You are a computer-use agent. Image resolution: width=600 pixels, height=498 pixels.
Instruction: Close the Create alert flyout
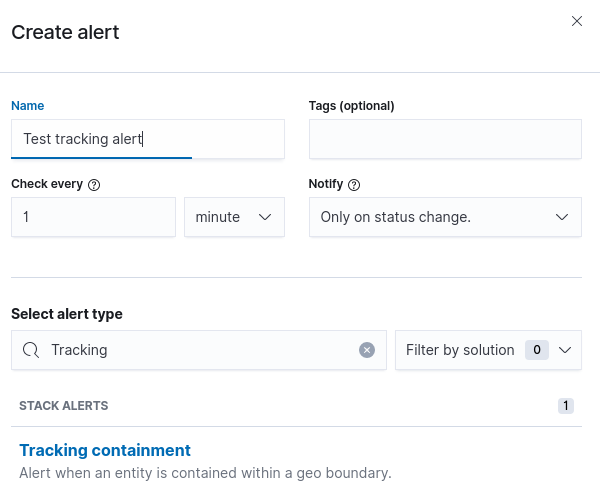click(577, 21)
